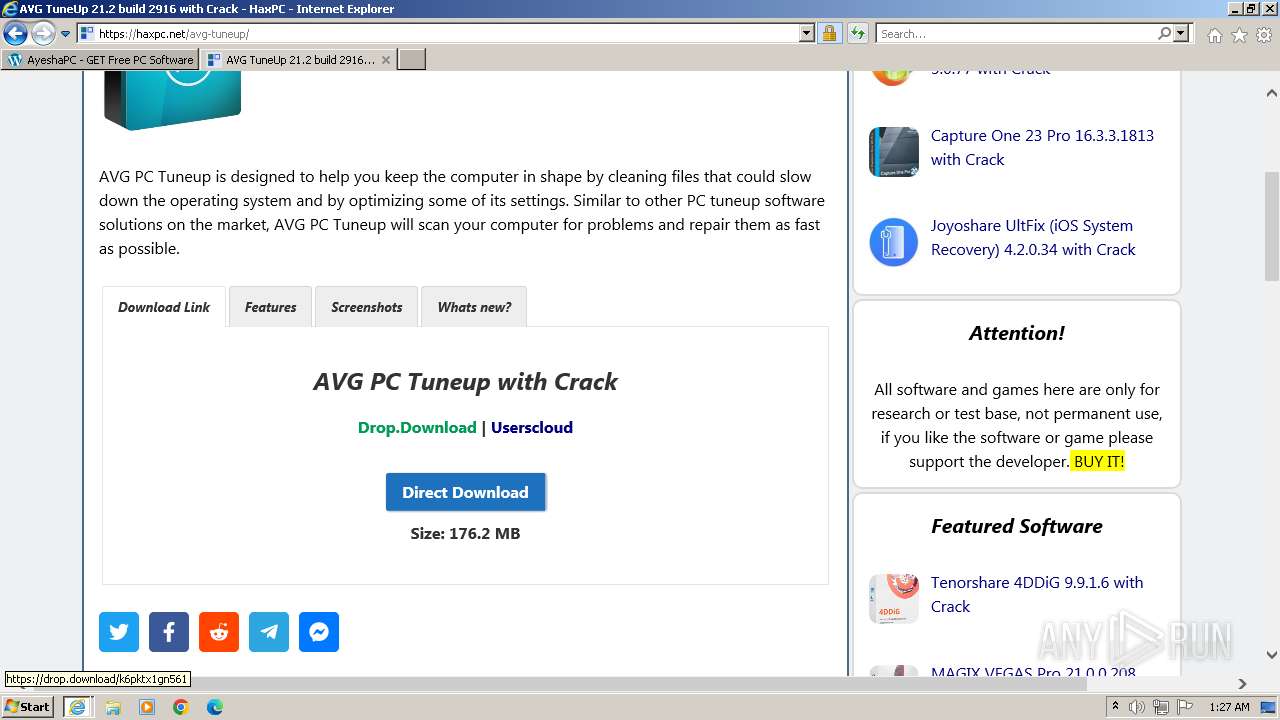Click the highlighted BUY IT! text
This screenshot has height=720, width=1280.
[x=1099, y=461]
